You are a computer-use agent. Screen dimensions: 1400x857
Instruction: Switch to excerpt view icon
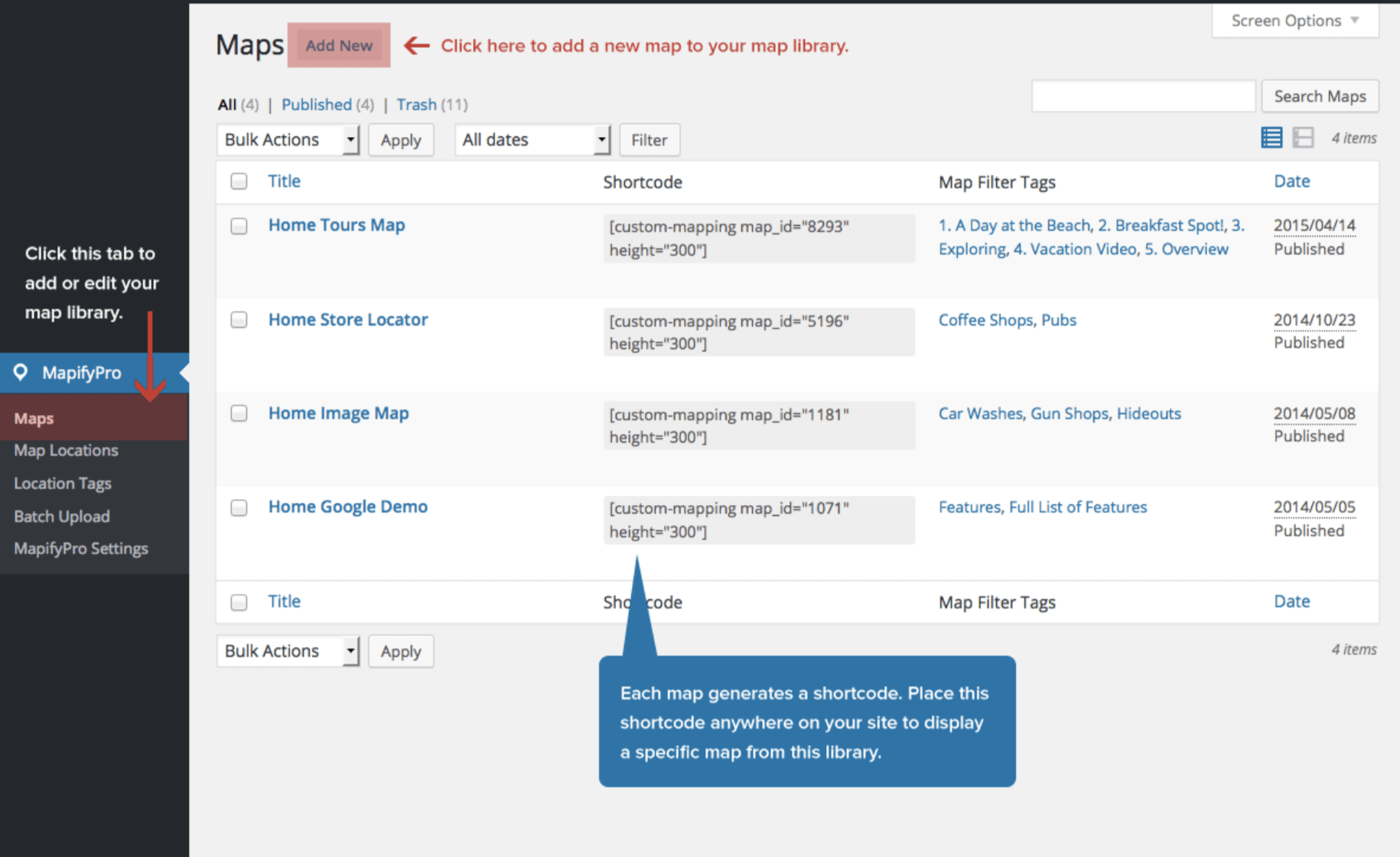click(1303, 138)
